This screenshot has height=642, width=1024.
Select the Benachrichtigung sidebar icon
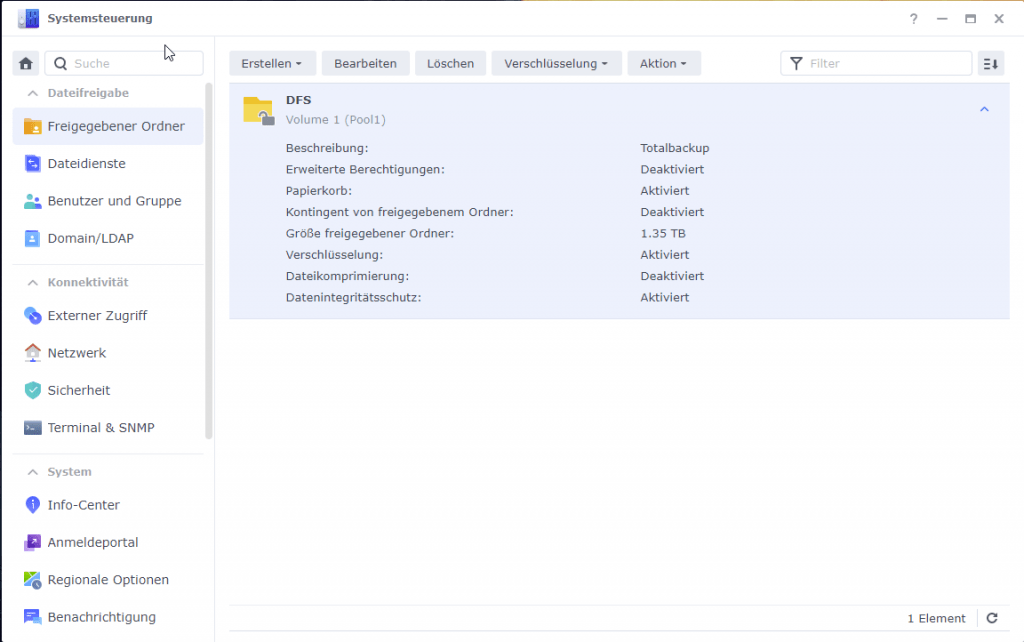tap(34, 617)
